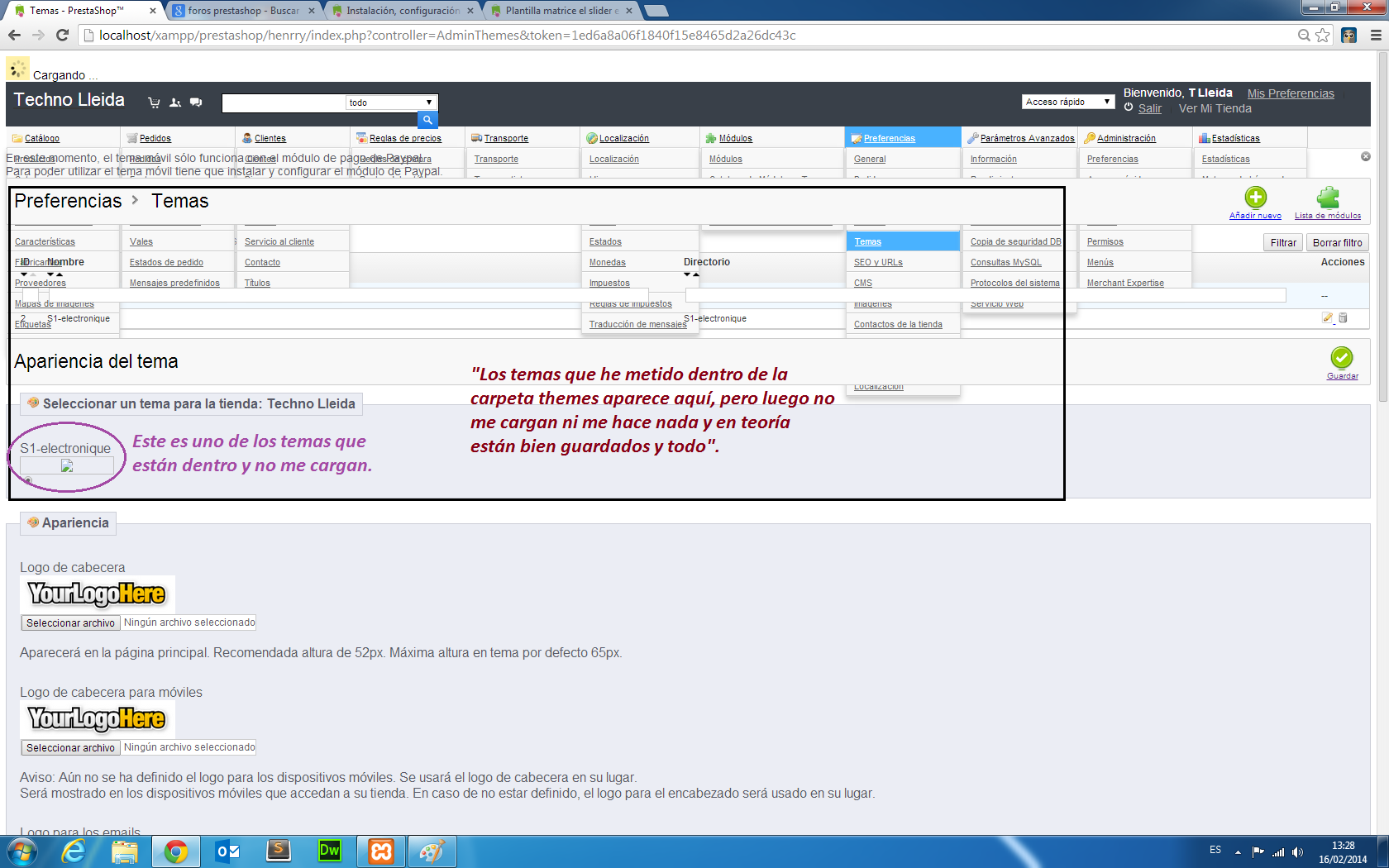Click the header YourLogoHere image under Logo de cabecera
Screen dimensions: 1389x868
click(98, 594)
